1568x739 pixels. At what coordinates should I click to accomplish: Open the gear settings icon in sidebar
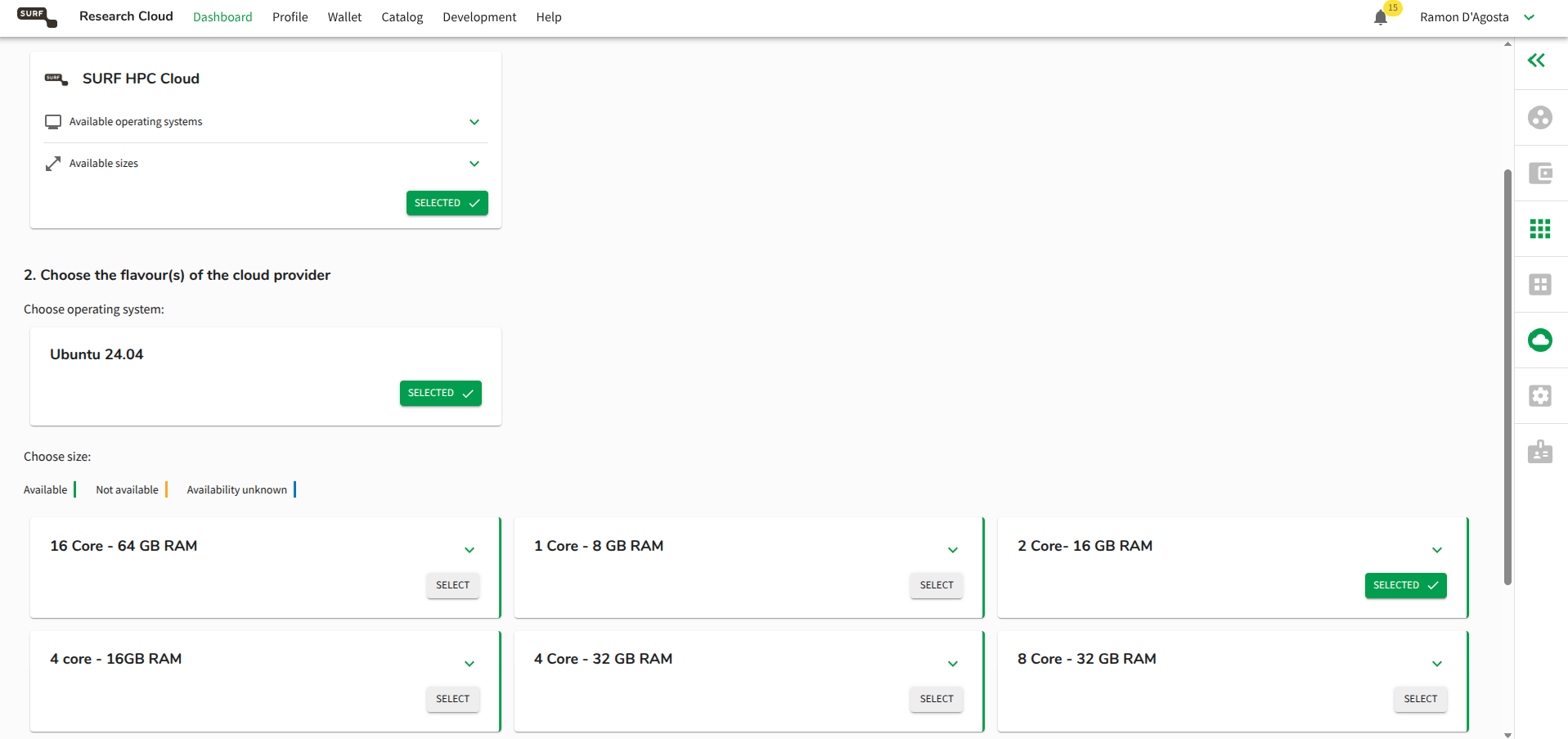tap(1540, 396)
